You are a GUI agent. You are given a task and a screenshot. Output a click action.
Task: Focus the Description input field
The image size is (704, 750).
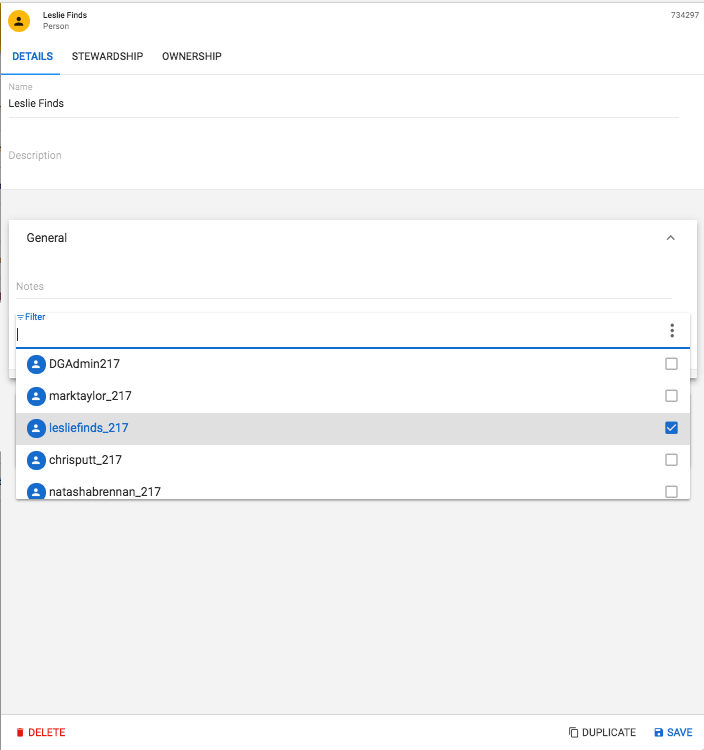(x=340, y=156)
